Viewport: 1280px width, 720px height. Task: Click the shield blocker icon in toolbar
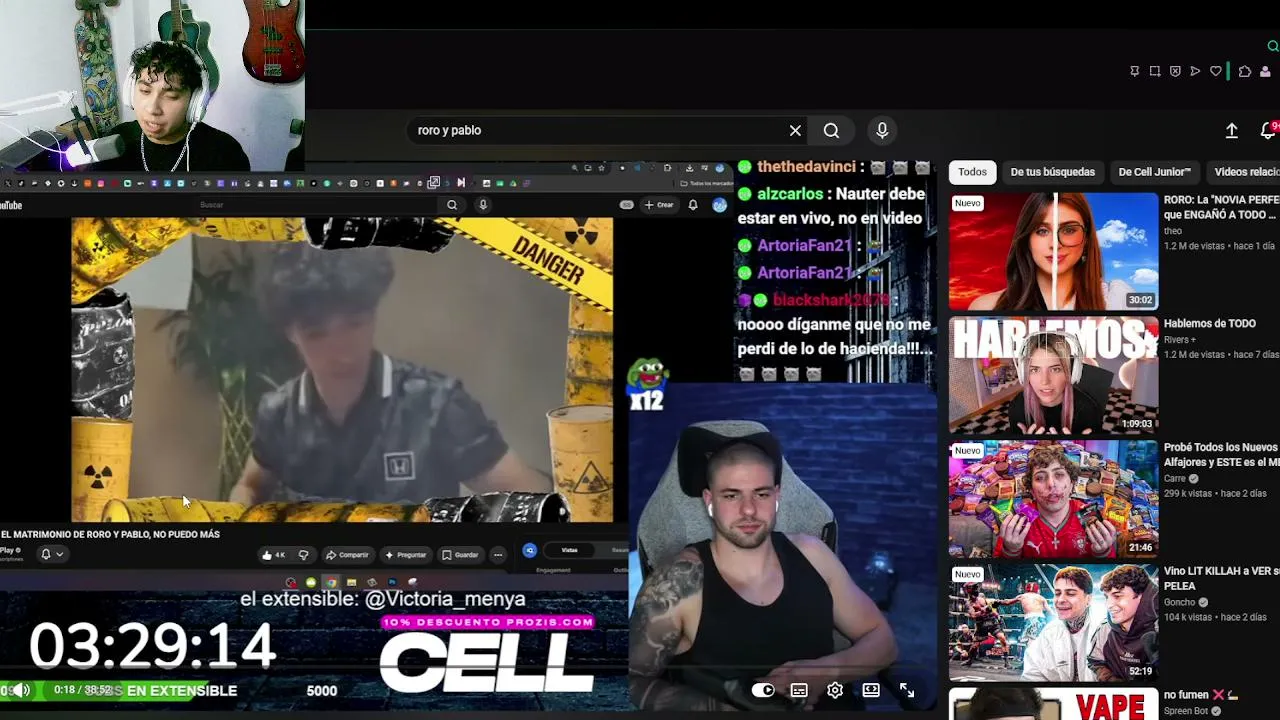pyautogui.click(x=1175, y=71)
